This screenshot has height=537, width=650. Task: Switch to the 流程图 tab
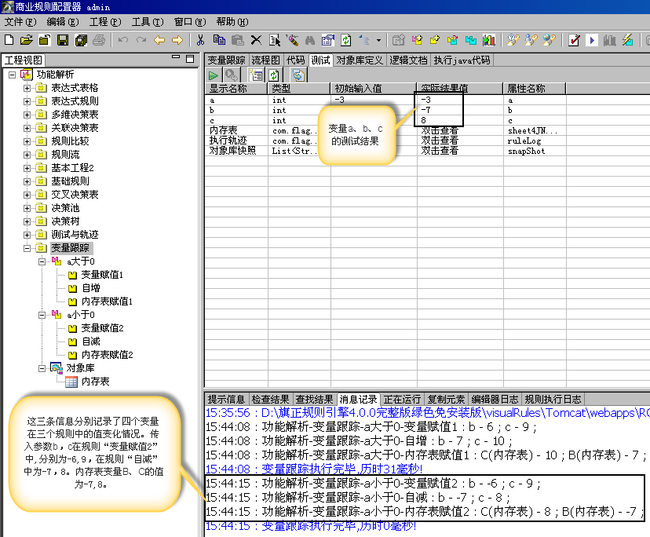(266, 61)
